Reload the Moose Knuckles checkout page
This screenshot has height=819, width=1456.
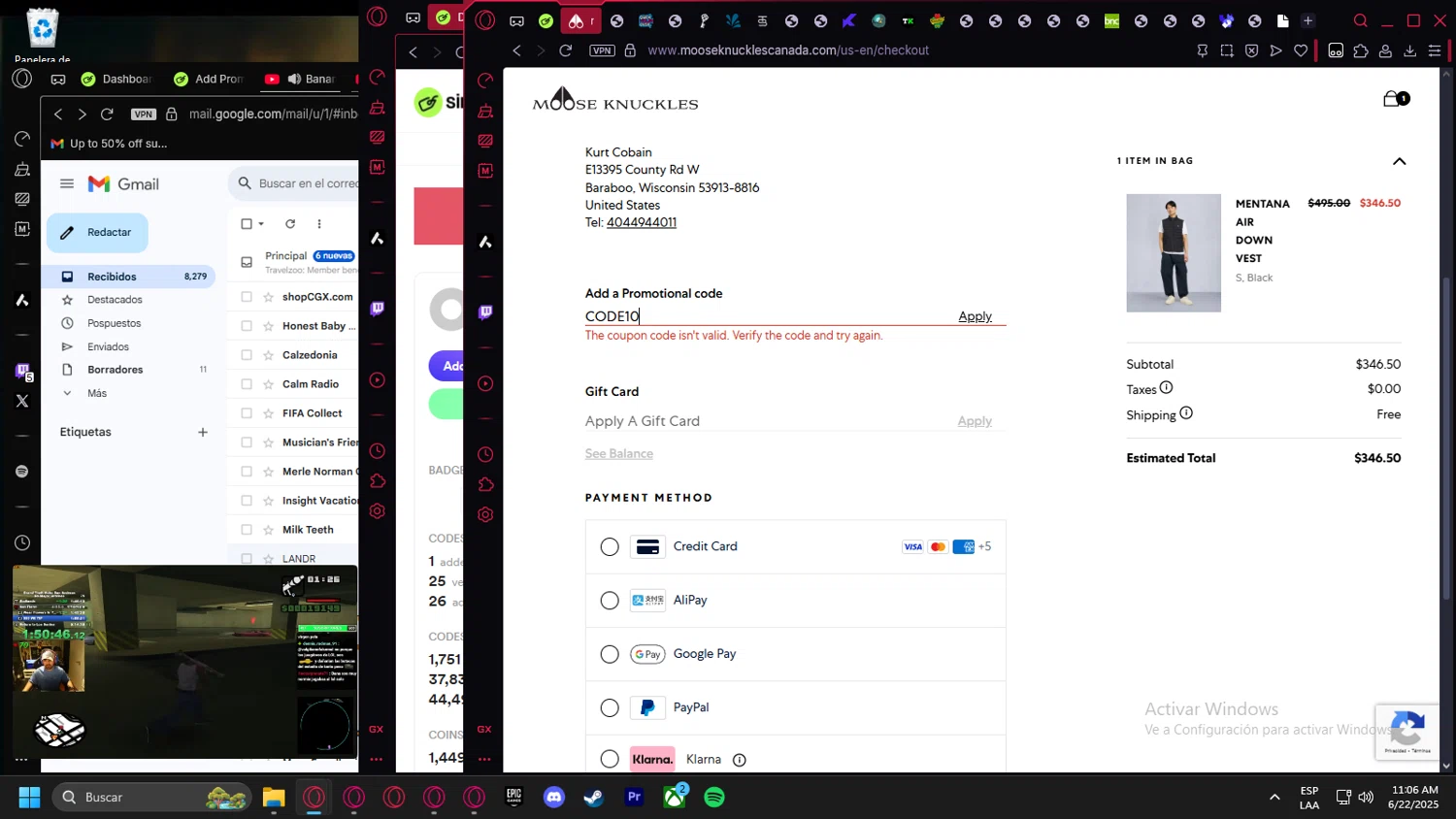(566, 50)
